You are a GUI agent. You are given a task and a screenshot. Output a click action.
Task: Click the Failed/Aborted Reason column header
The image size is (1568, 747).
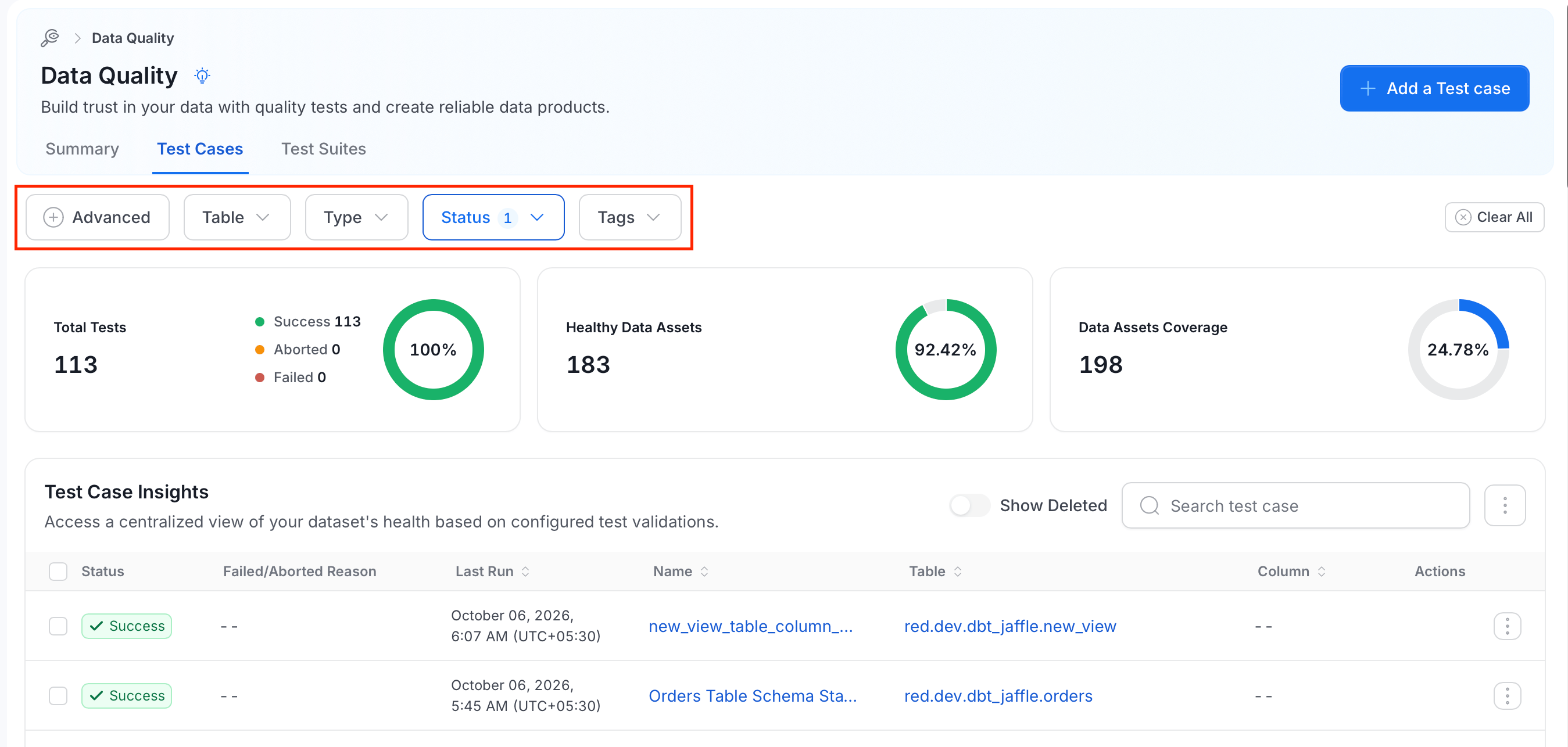pos(299,571)
